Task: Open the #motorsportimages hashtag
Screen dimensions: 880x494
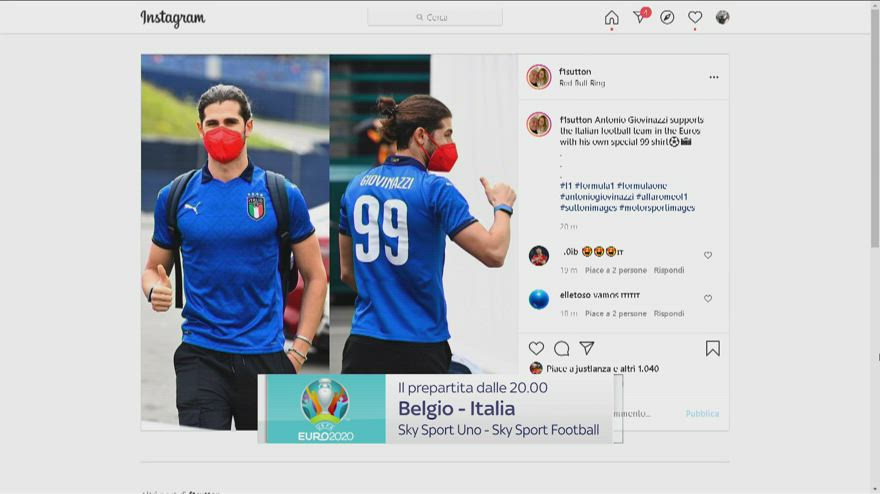Action: [657, 208]
